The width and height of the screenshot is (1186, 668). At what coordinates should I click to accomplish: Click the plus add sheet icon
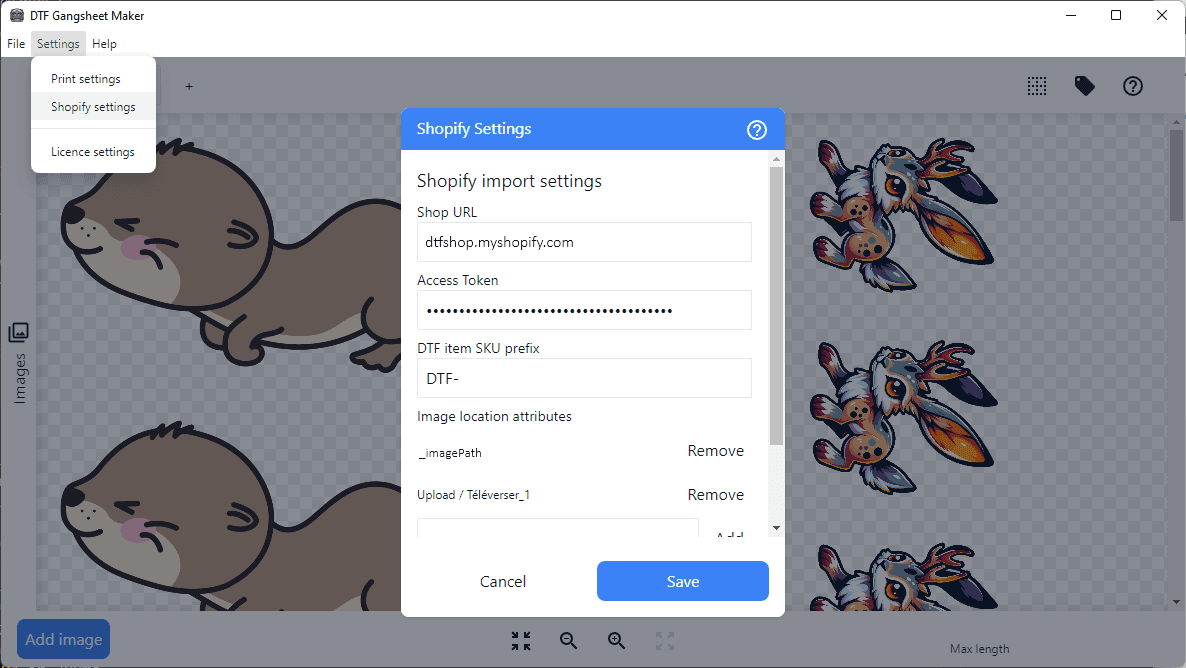(x=189, y=86)
